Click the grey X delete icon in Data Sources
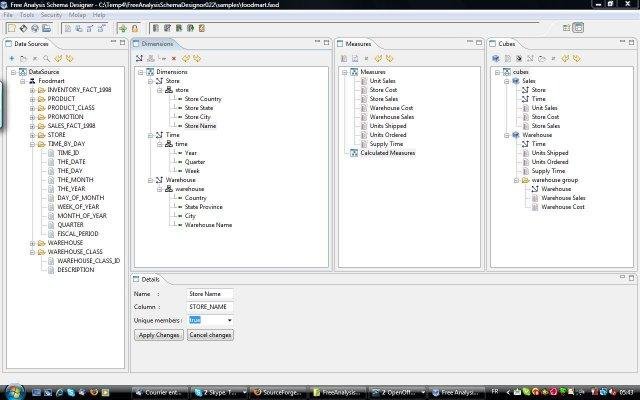Image resolution: width=640 pixels, height=400 pixels. 35,59
